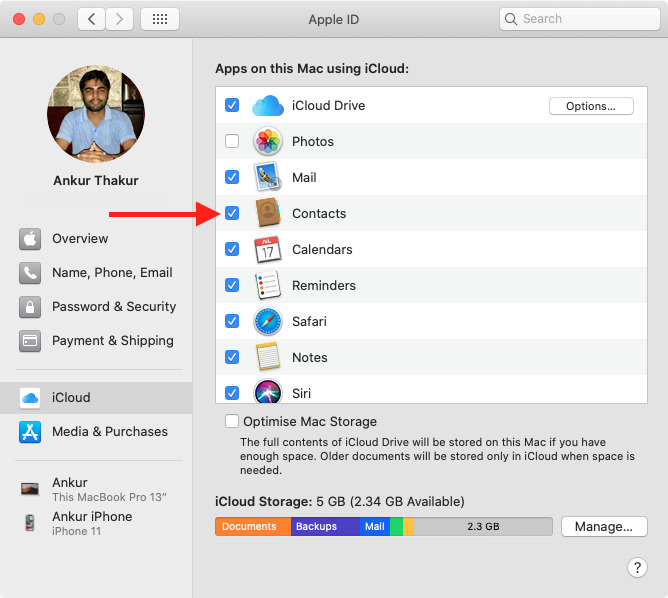Go forward with the right chevron
The image size is (668, 598).
pos(119,19)
